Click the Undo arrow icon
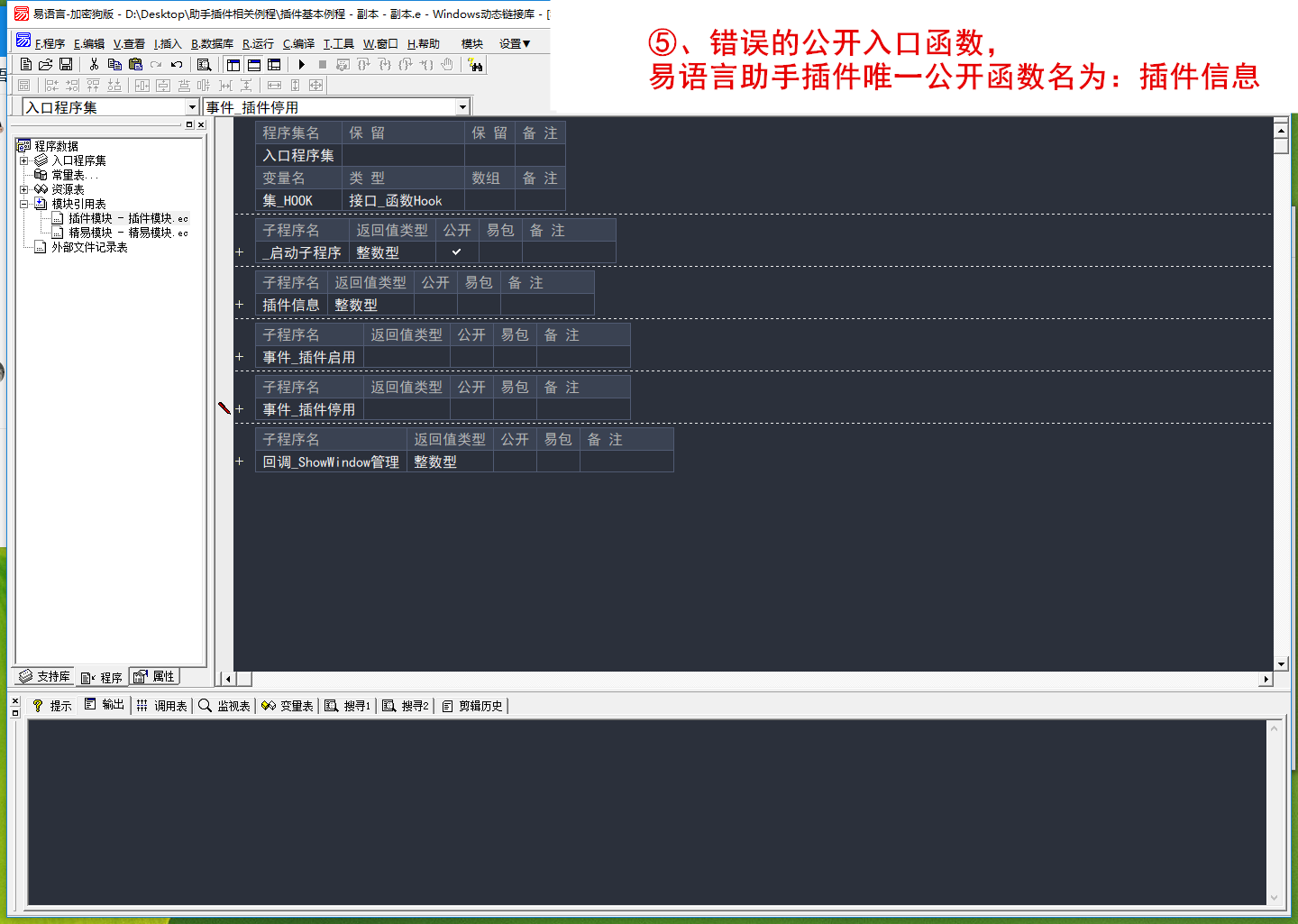 click(177, 65)
